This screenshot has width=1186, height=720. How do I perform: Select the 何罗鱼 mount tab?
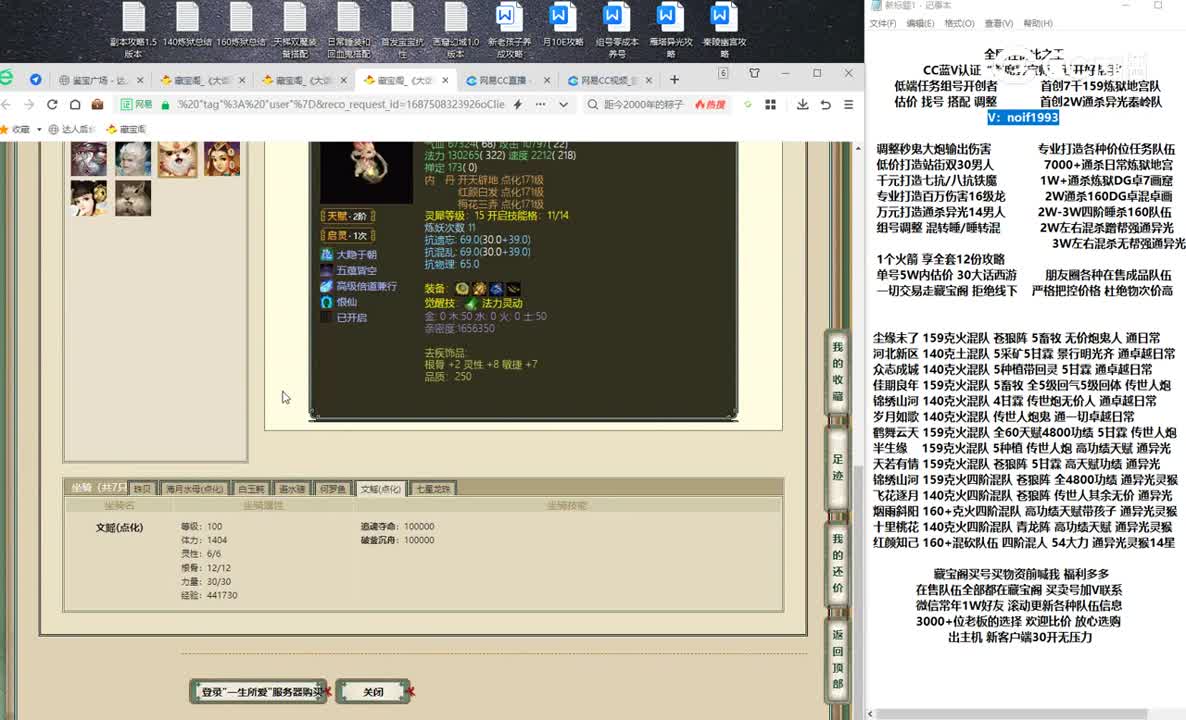click(333, 489)
